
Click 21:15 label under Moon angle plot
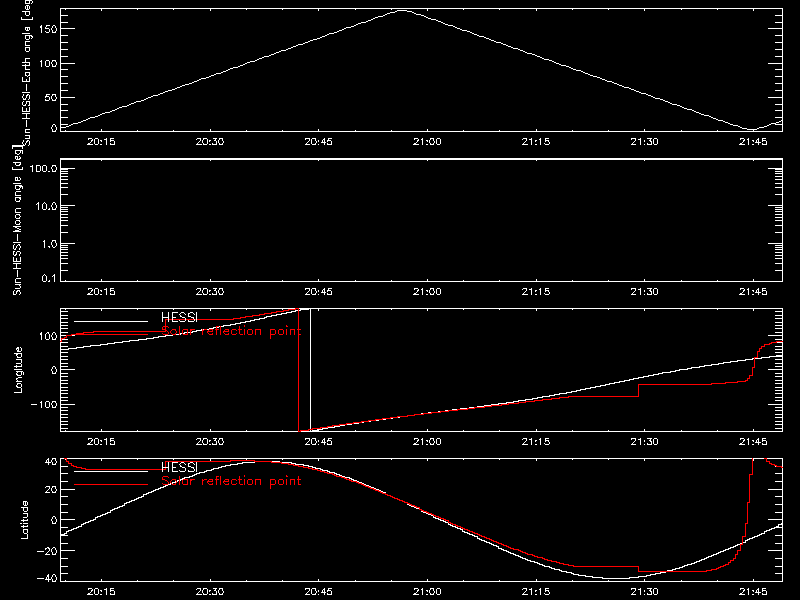pos(536,291)
